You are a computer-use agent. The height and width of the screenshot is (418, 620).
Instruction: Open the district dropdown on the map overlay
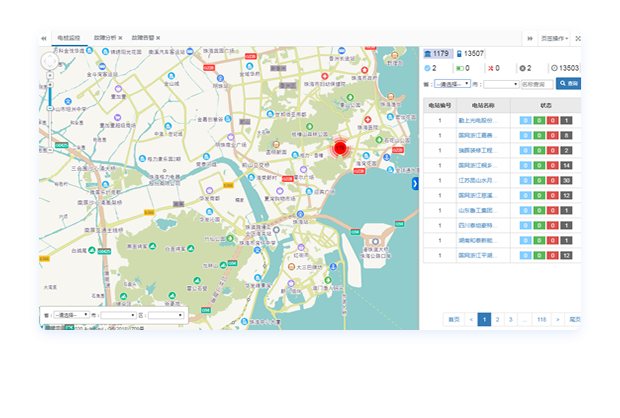click(x=166, y=315)
